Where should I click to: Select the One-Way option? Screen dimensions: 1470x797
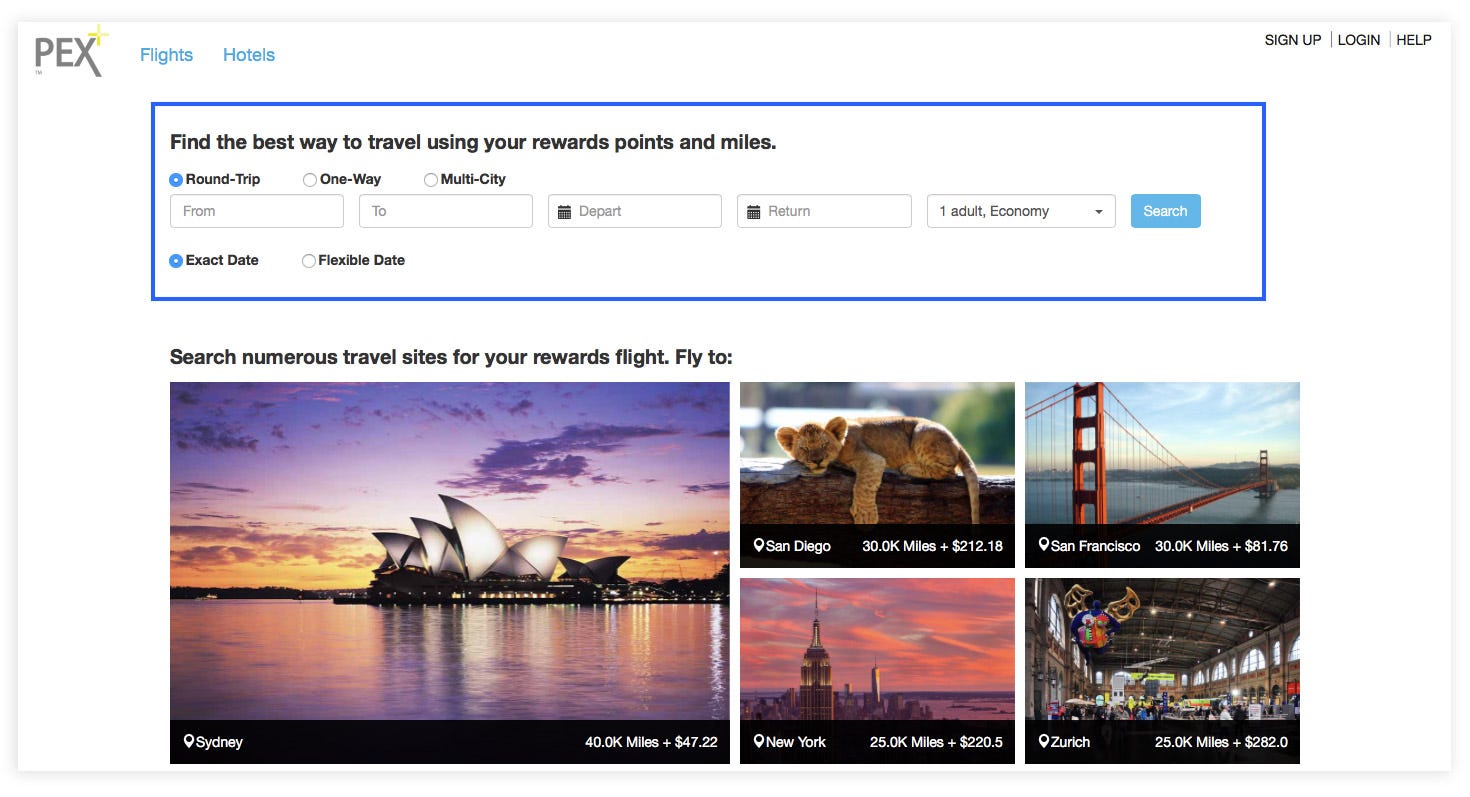(x=310, y=180)
